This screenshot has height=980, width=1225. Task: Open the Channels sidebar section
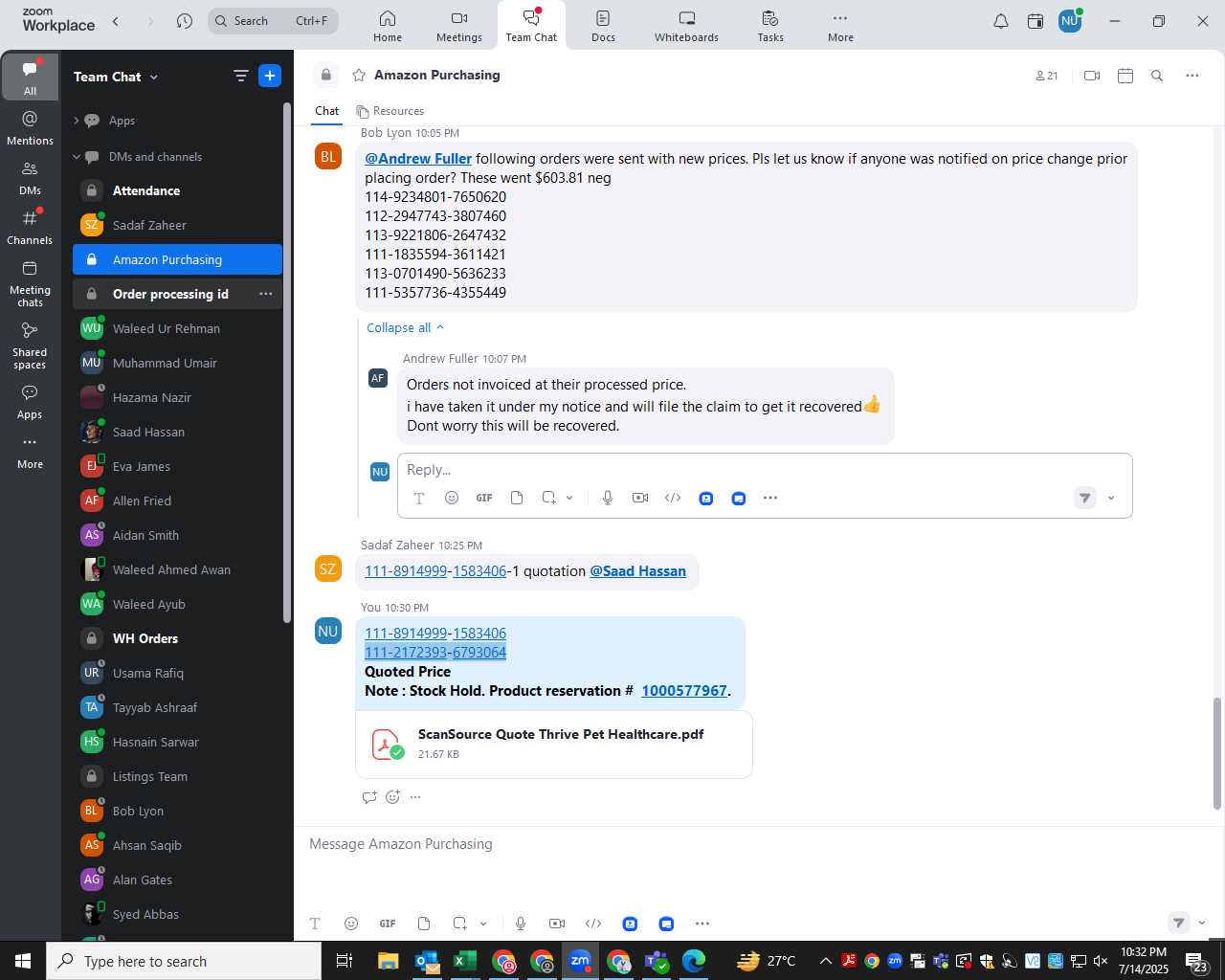coord(30,227)
